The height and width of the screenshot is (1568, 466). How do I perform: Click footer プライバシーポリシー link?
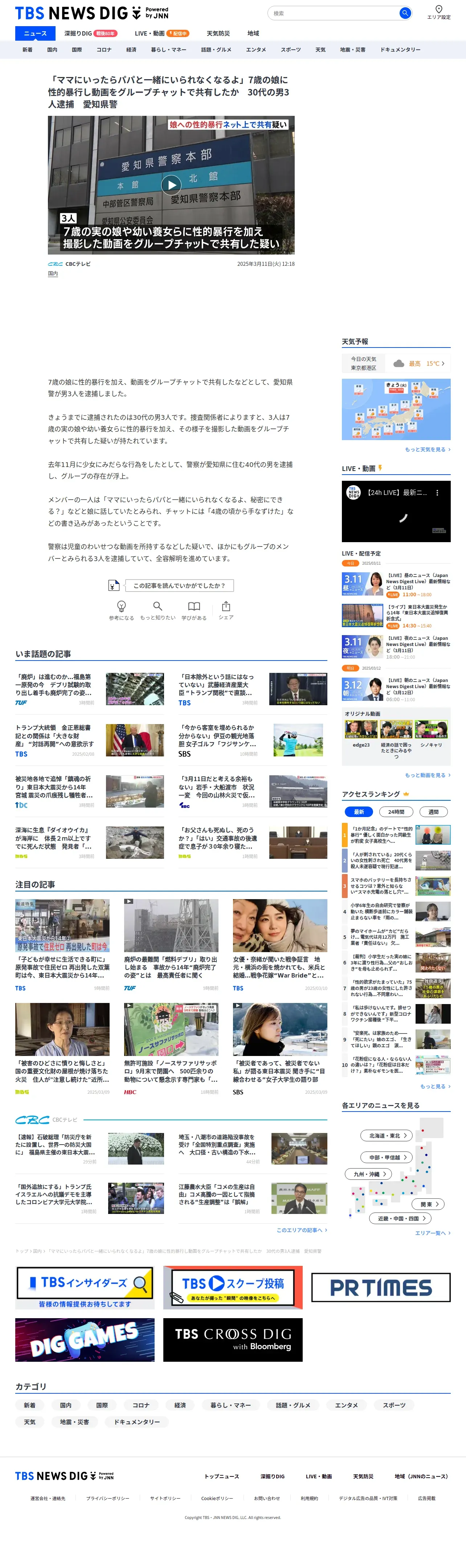108,1499
